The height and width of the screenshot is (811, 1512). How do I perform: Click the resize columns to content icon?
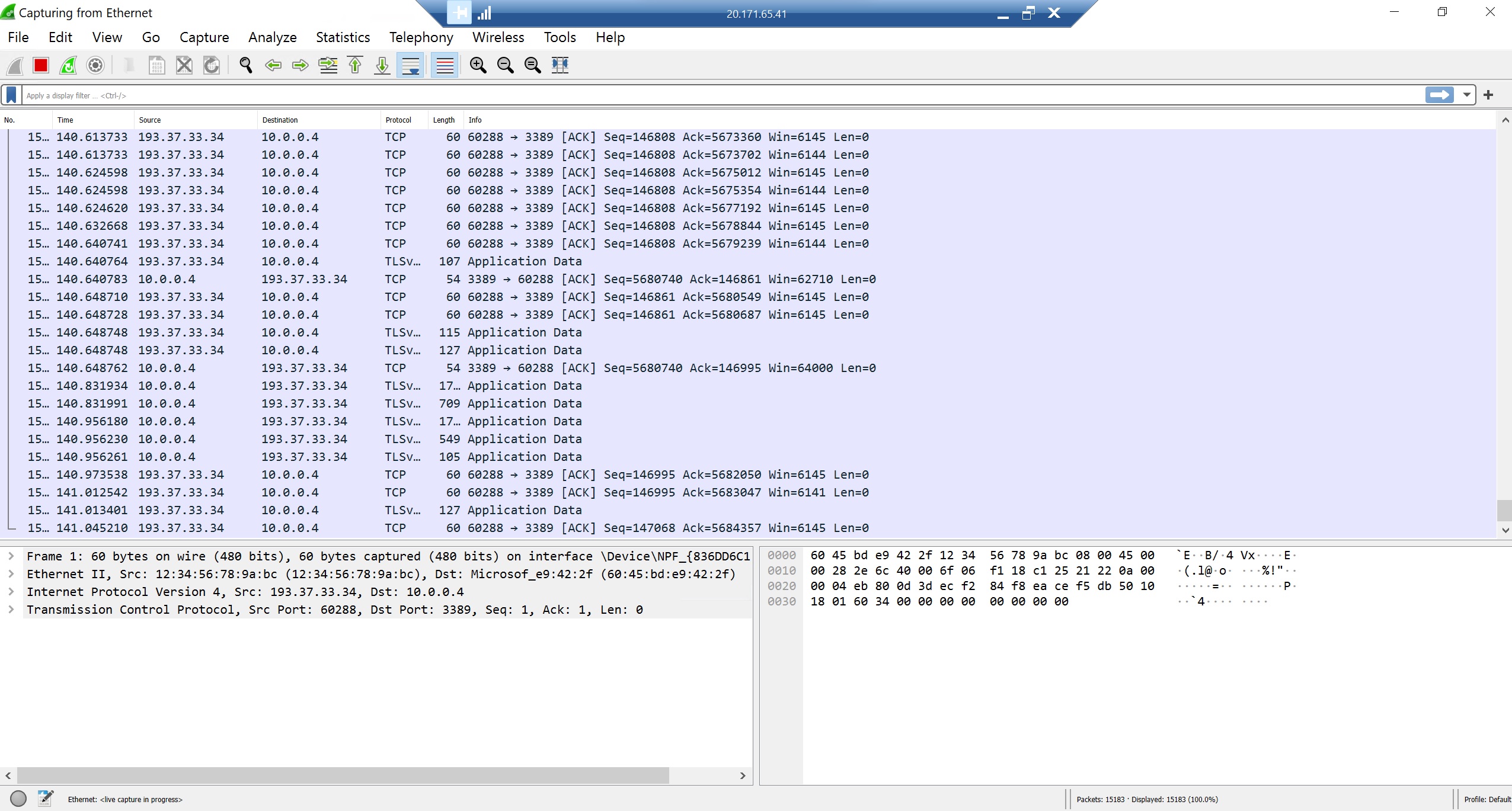(x=560, y=65)
